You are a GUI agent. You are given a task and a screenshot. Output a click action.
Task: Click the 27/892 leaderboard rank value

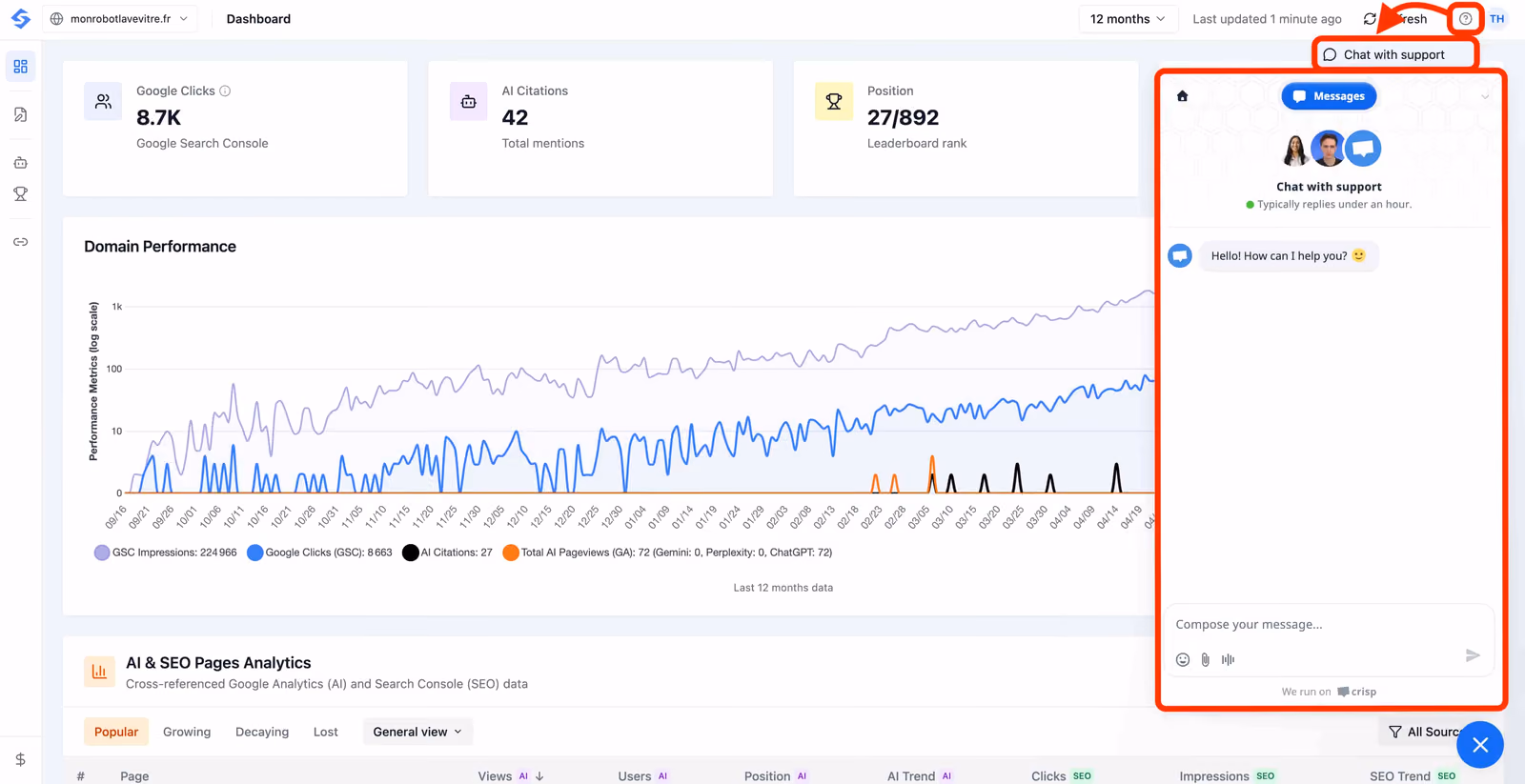coord(903,117)
